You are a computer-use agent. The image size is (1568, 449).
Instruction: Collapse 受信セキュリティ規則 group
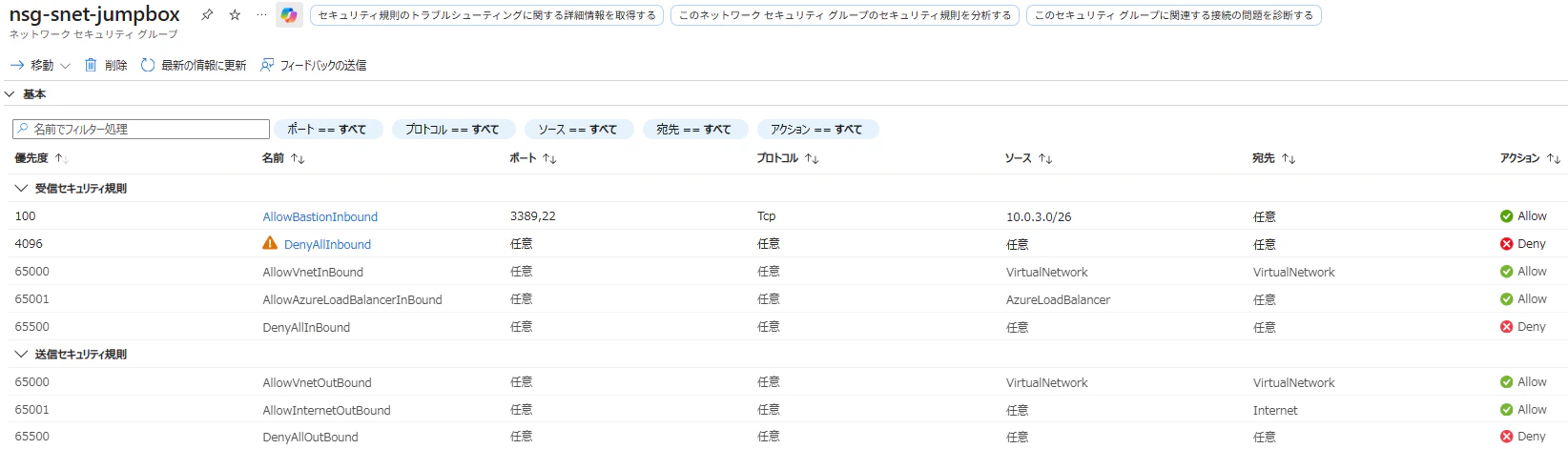(21, 189)
